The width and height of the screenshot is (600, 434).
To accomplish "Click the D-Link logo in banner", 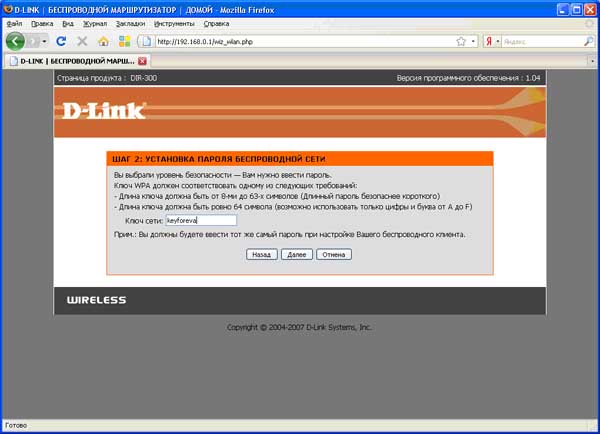I will [104, 111].
